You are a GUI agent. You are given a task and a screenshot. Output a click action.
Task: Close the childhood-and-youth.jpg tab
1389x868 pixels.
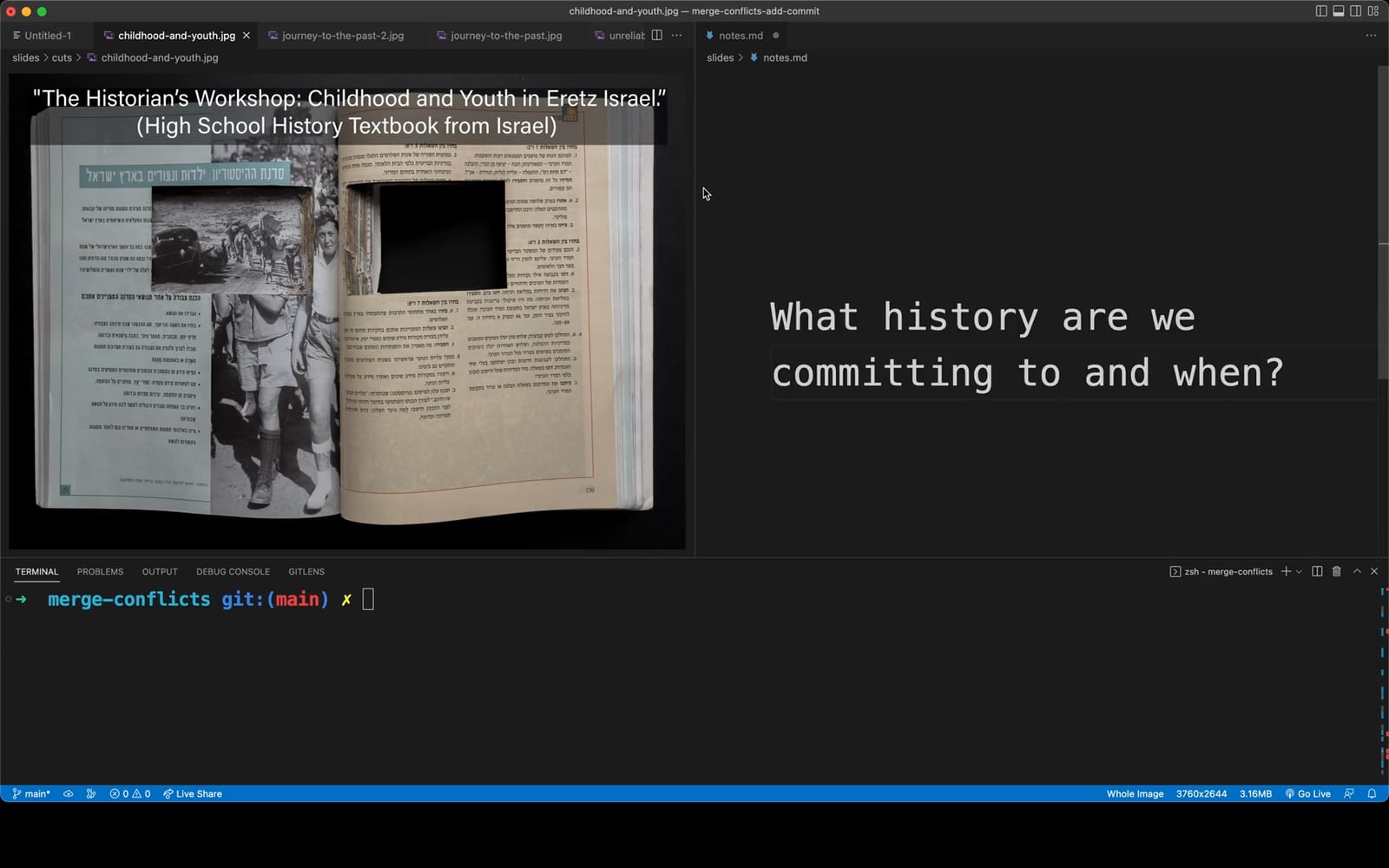pos(247,36)
